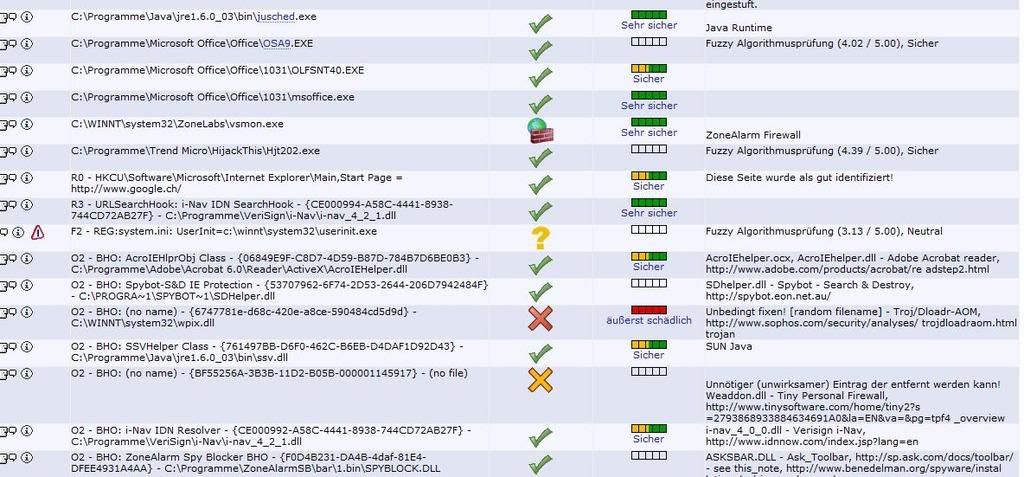The image size is (1024, 477).
Task: Click the yellow question mark on F2 row
Action: tap(540, 238)
